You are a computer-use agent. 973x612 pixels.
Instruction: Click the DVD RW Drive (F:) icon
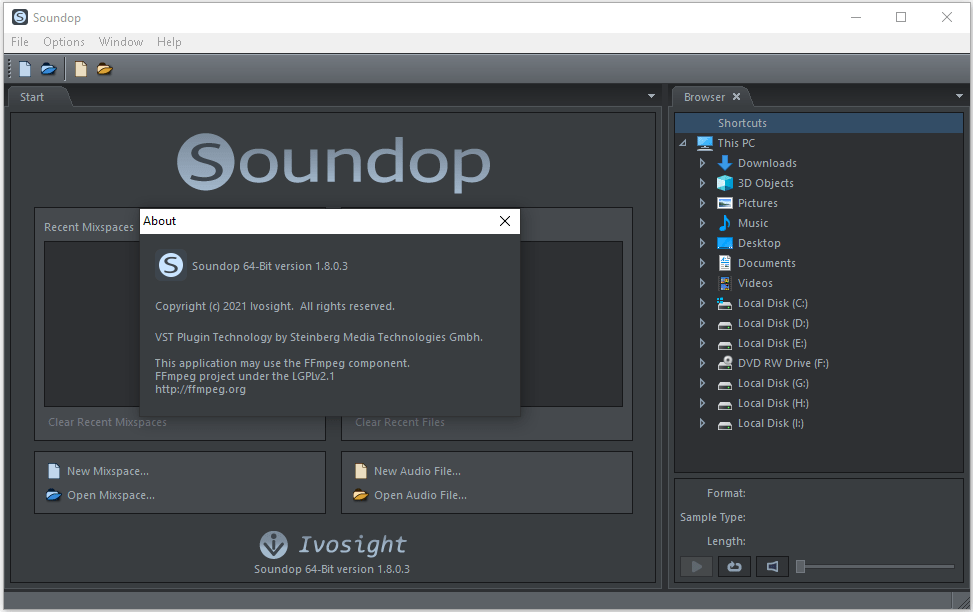coord(725,363)
